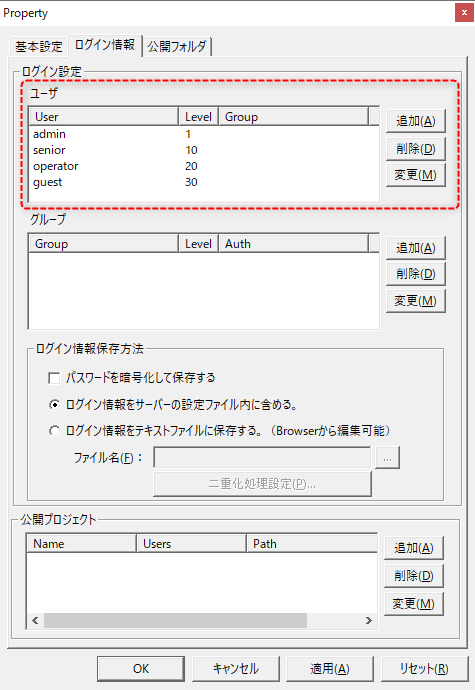Select radio to include login info in server config
Viewport: 475px width, 690px height.
tap(54, 404)
